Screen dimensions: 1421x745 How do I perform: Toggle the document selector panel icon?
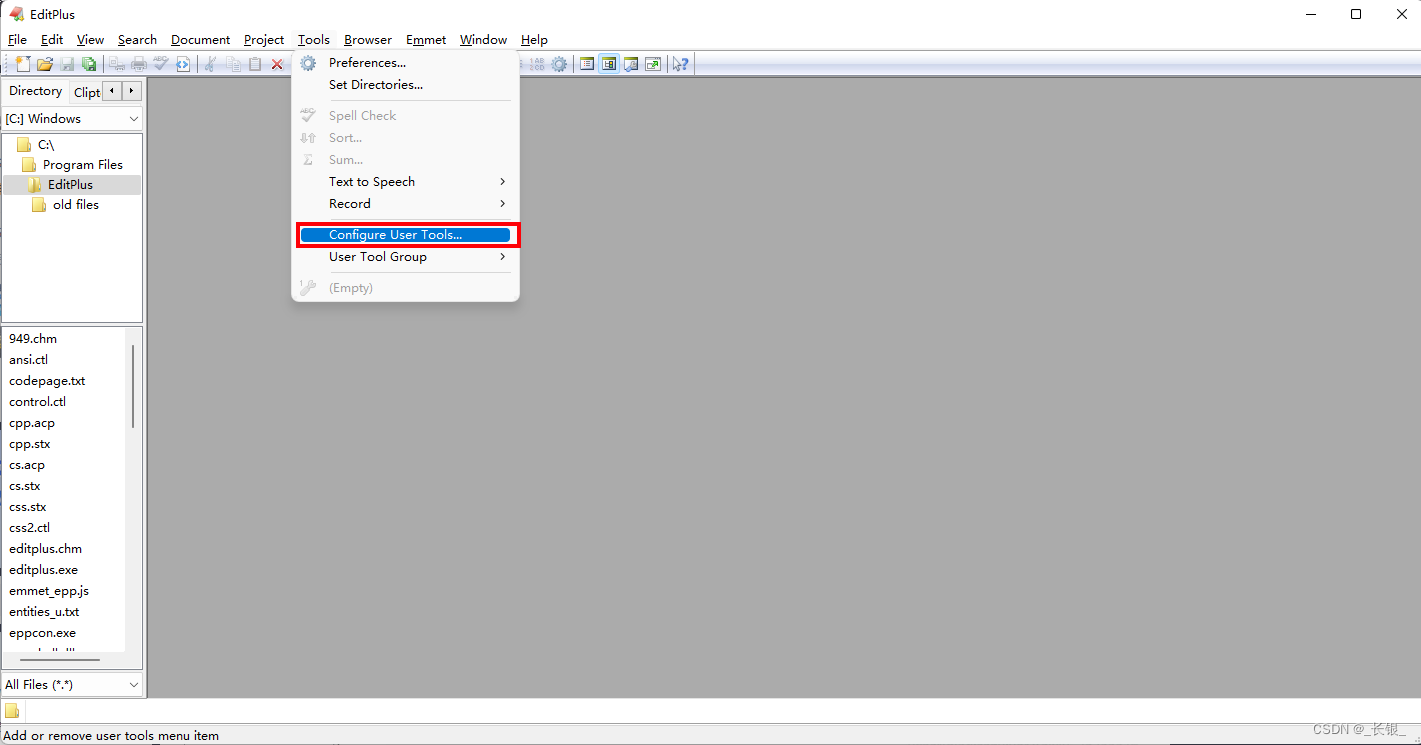tap(587, 63)
